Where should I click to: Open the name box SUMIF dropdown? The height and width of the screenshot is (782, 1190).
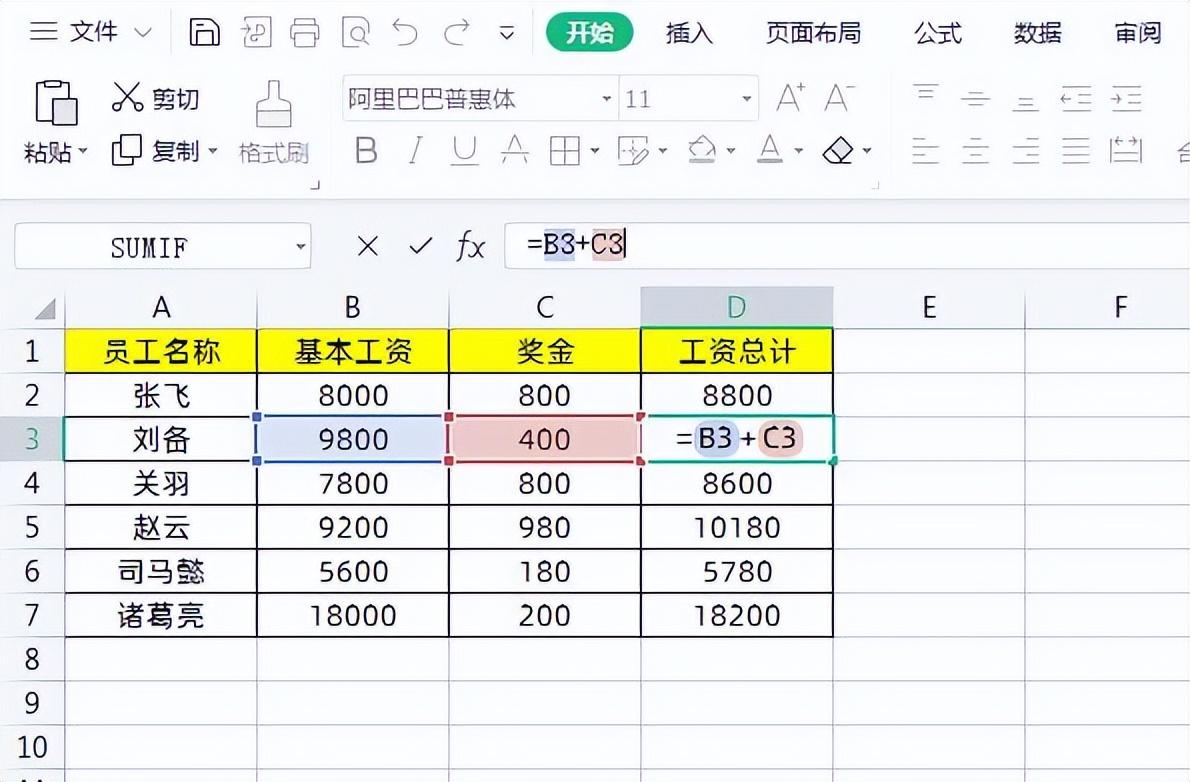tap(301, 247)
